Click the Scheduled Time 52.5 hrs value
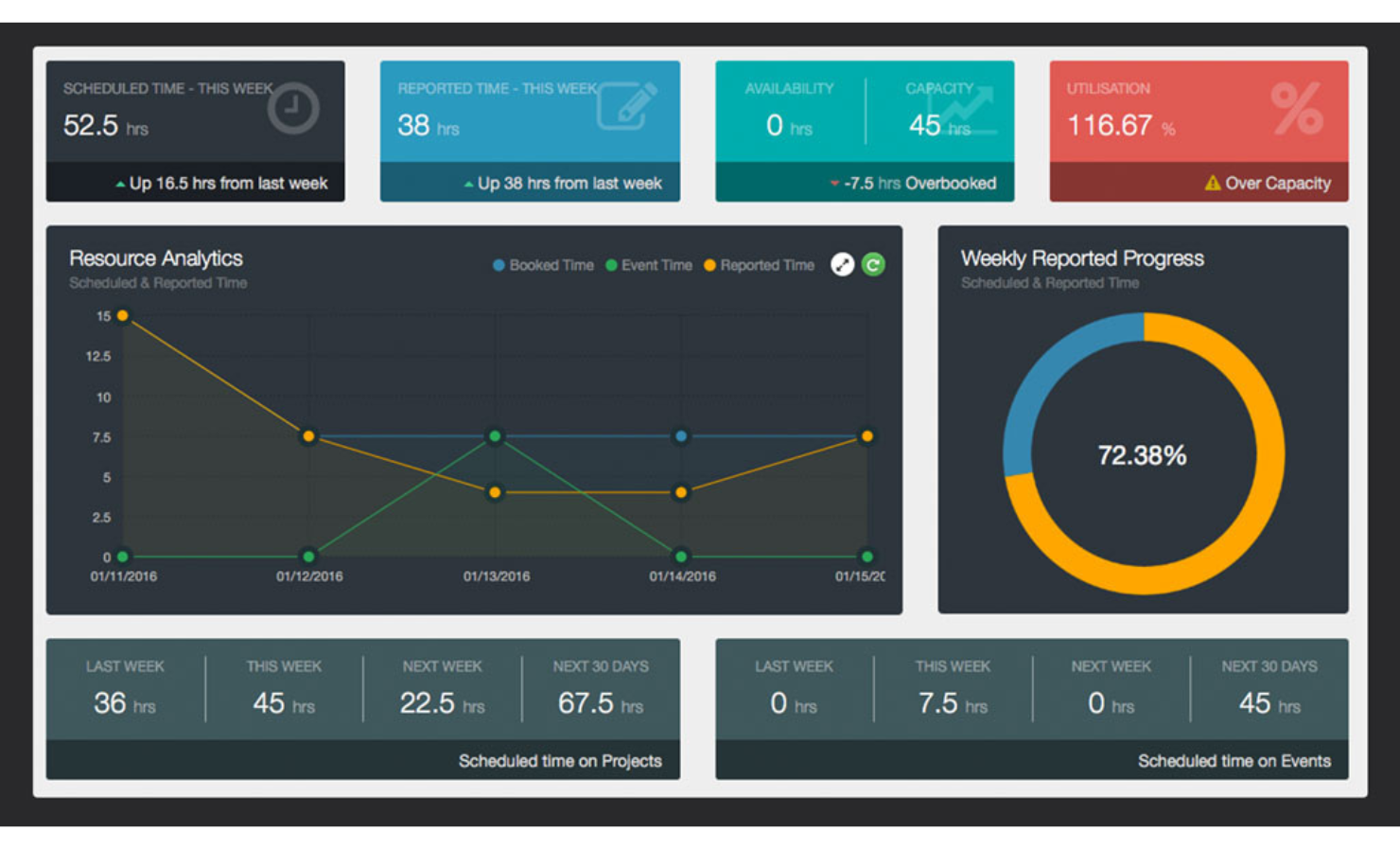This screenshot has height=849, width=1400. click(105, 125)
